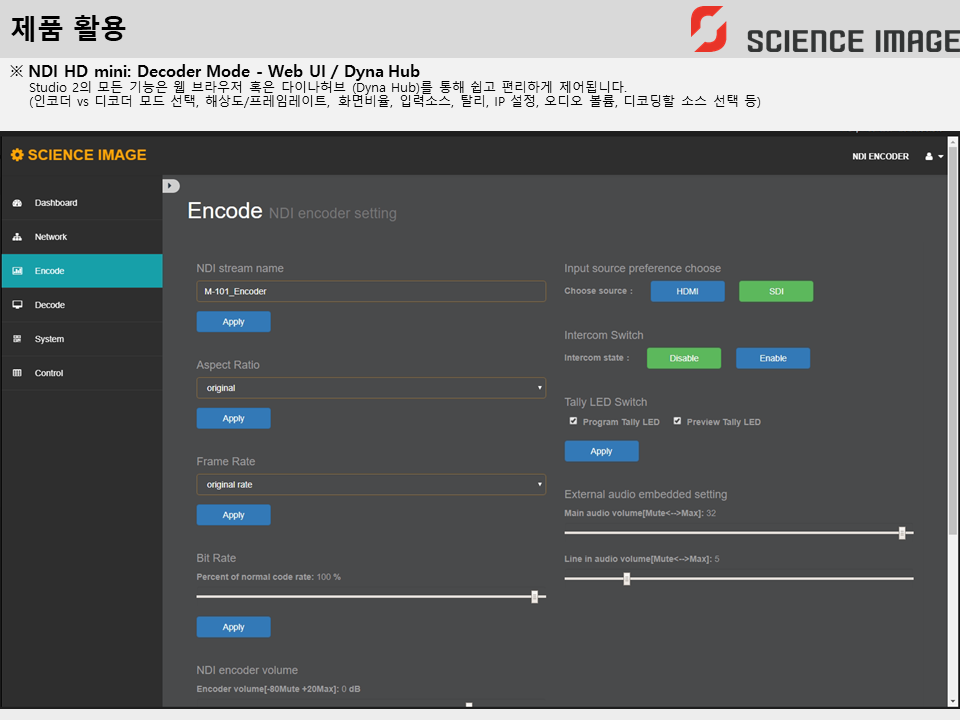Apply the Frame Rate setting
This screenshot has height=720, width=960.
click(233, 515)
